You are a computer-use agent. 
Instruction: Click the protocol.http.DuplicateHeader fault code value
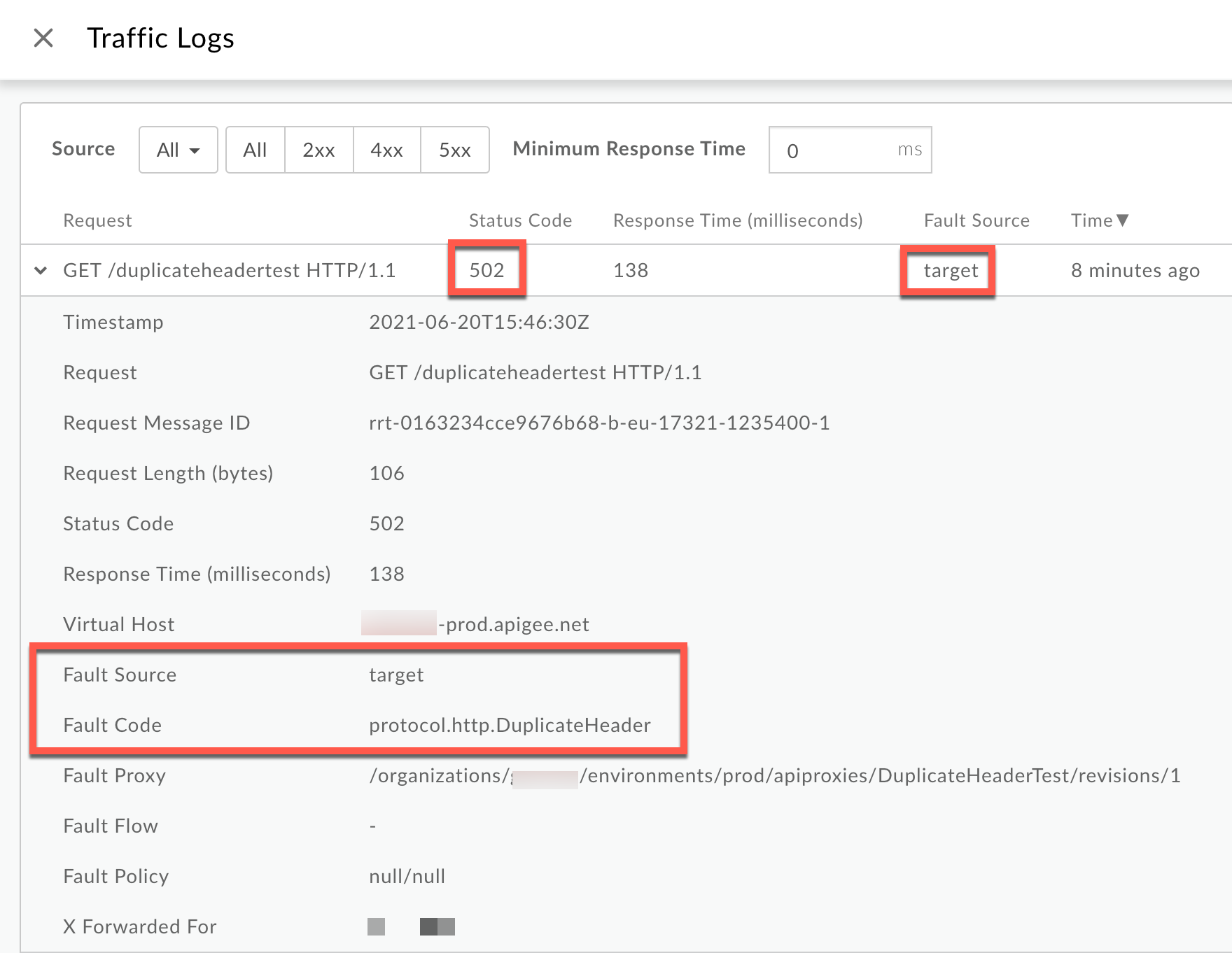point(510,725)
